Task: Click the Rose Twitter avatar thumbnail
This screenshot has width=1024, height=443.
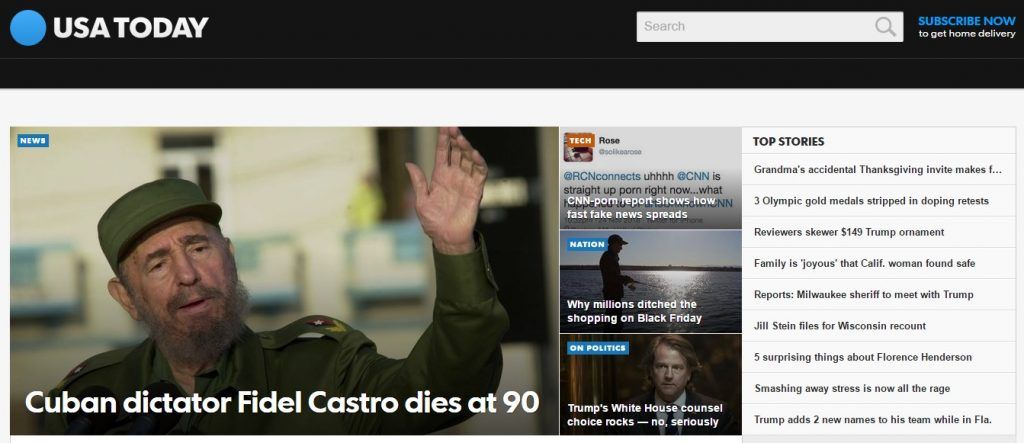Action: click(x=579, y=148)
